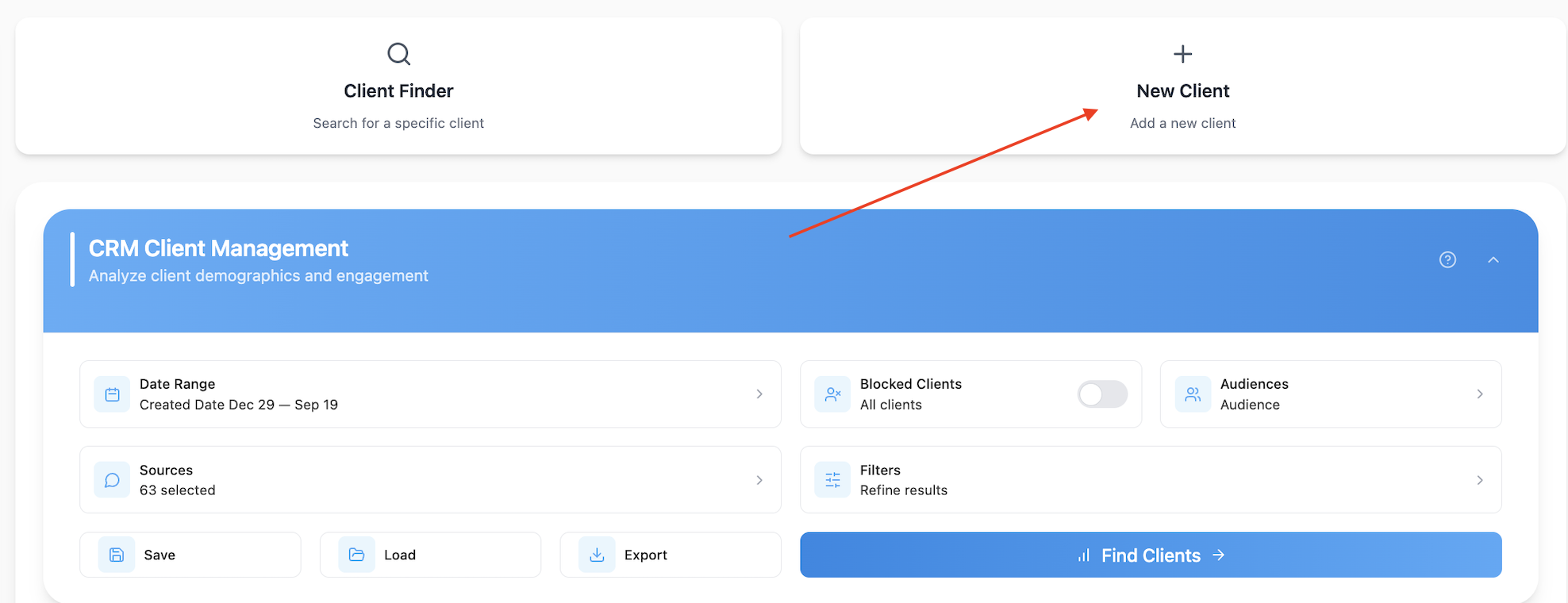The width and height of the screenshot is (1568, 603).
Task: Click the Client Finder magnifying glass icon
Action: click(398, 54)
